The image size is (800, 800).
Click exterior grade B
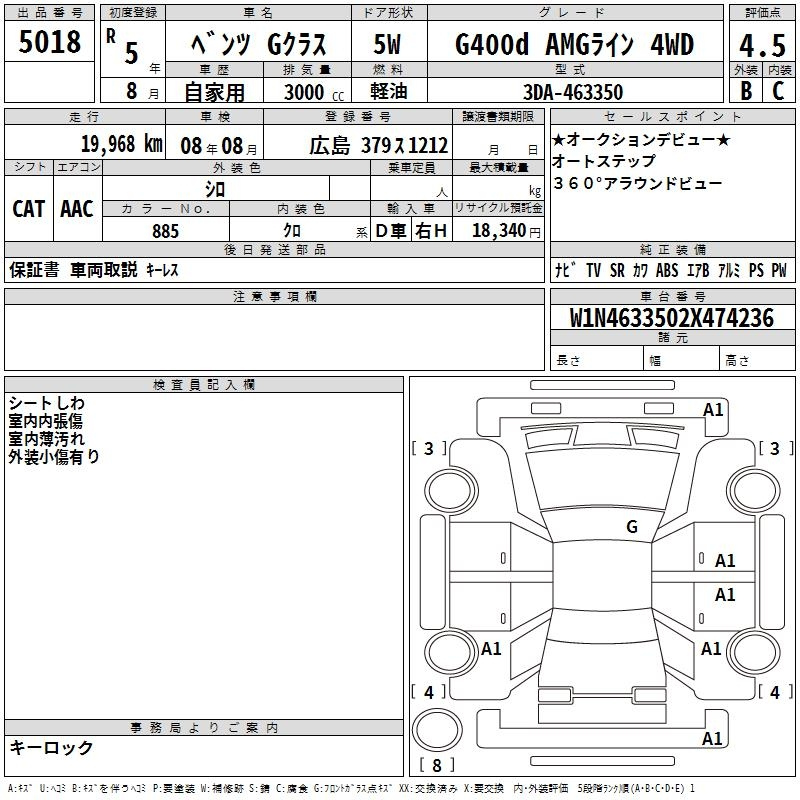[x=746, y=91]
